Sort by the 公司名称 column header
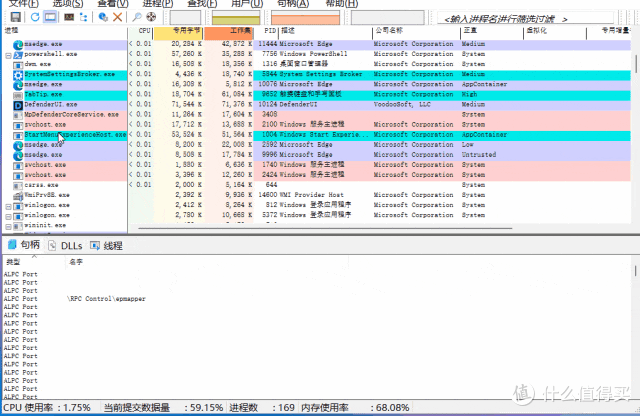Viewport: 640px width, 416px height. point(416,31)
